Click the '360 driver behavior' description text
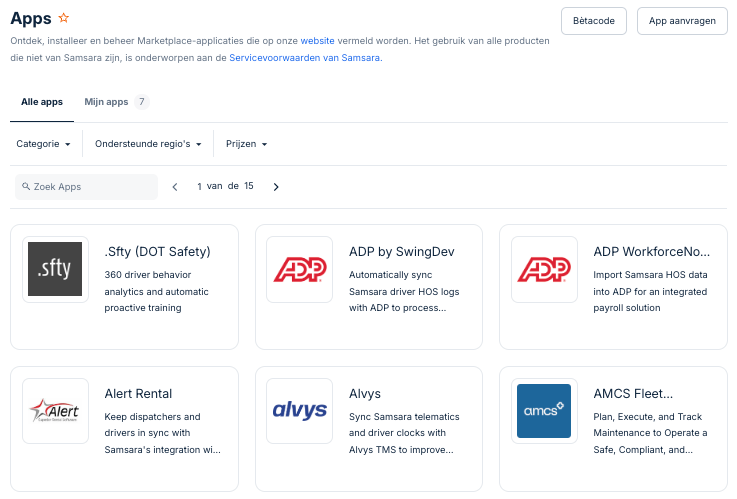The image size is (737, 499). point(156,291)
